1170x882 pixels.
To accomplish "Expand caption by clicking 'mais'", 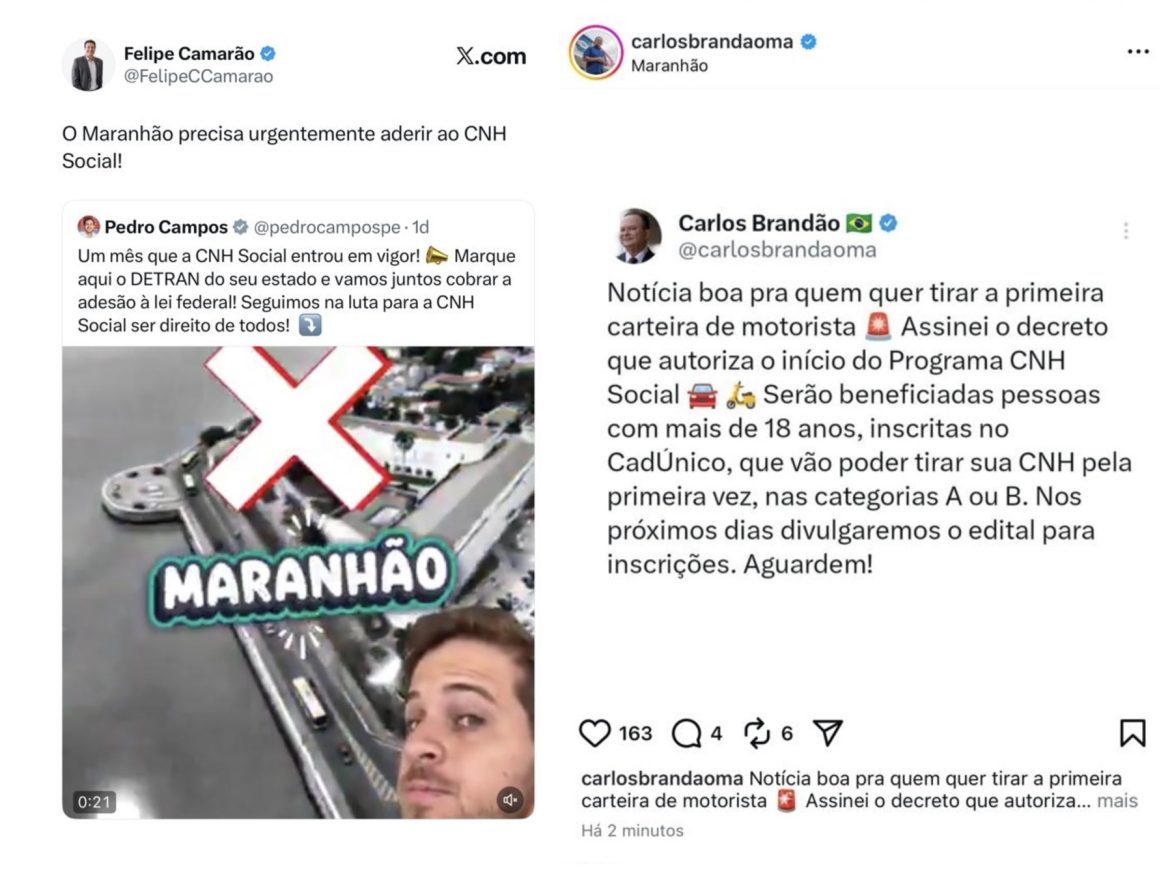I will [x=1117, y=801].
